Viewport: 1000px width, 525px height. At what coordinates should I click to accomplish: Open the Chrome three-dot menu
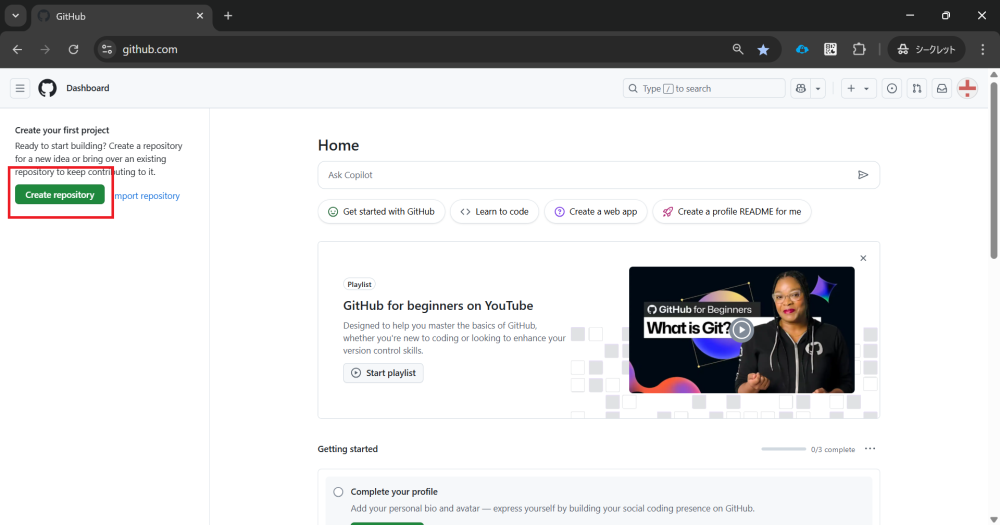tap(983, 49)
